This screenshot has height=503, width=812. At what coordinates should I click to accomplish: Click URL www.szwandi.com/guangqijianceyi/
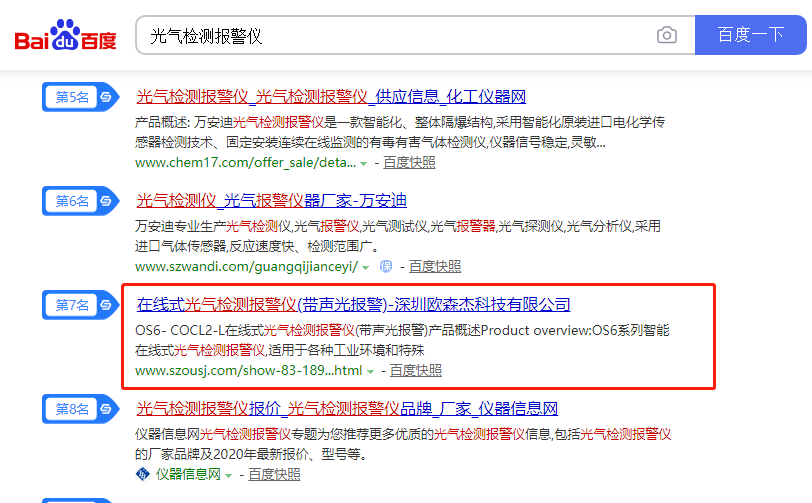pos(246,267)
